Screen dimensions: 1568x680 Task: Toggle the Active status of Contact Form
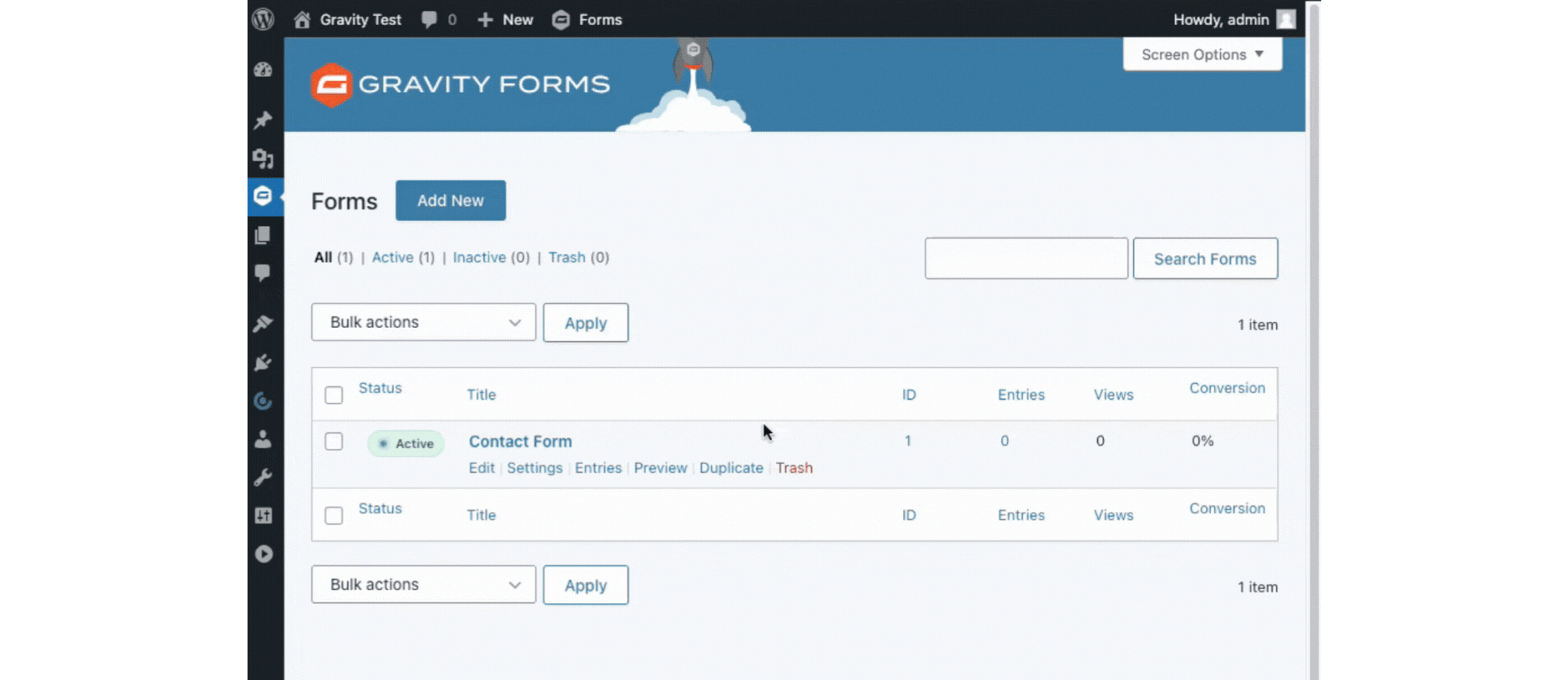click(406, 443)
